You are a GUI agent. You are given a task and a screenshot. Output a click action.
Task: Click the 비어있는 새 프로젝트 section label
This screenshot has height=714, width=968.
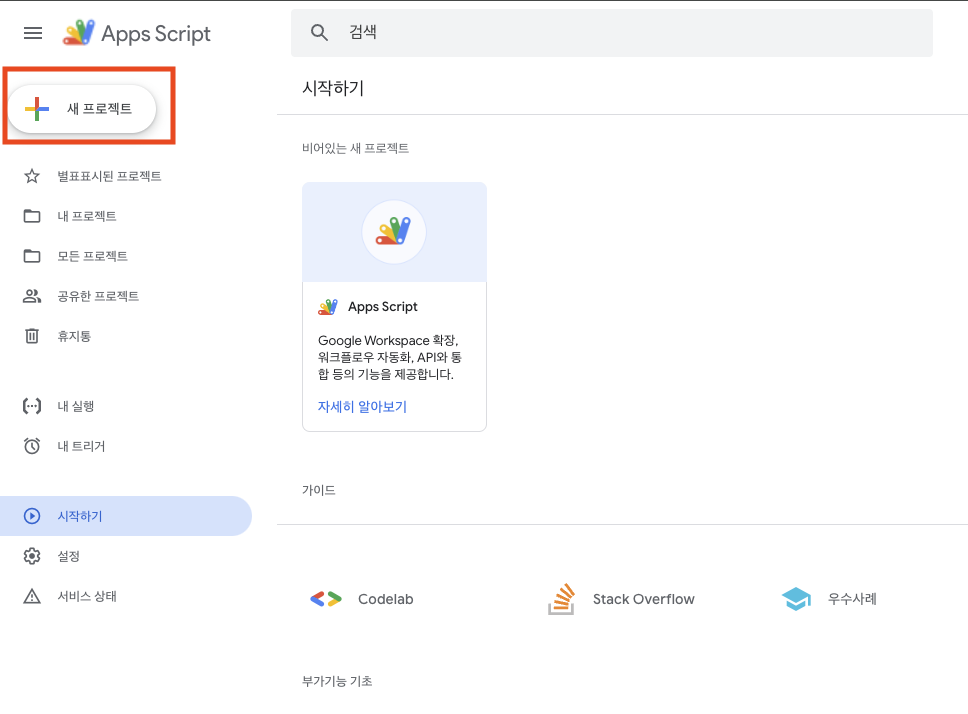tap(356, 148)
